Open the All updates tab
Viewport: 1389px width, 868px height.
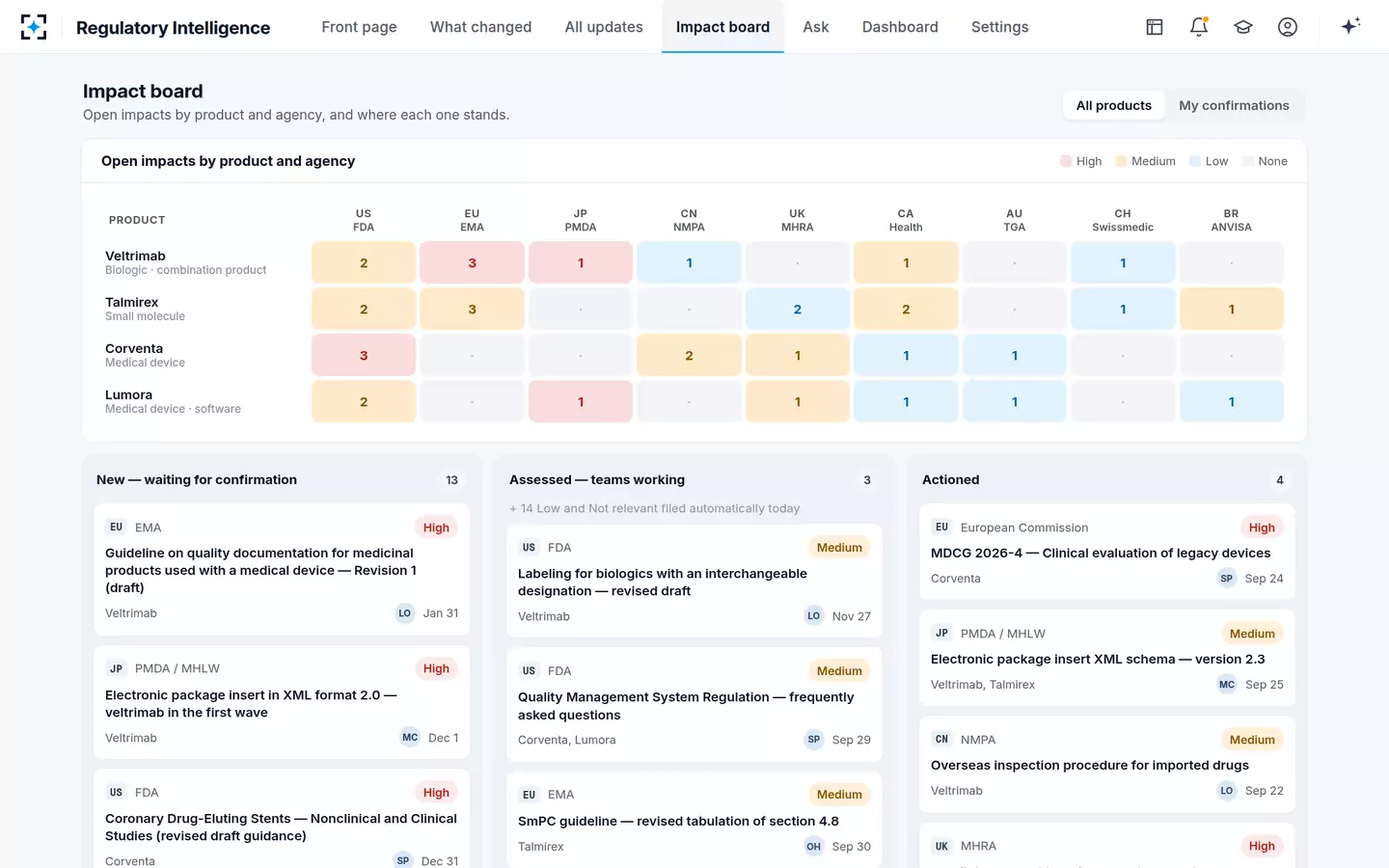pos(604,27)
